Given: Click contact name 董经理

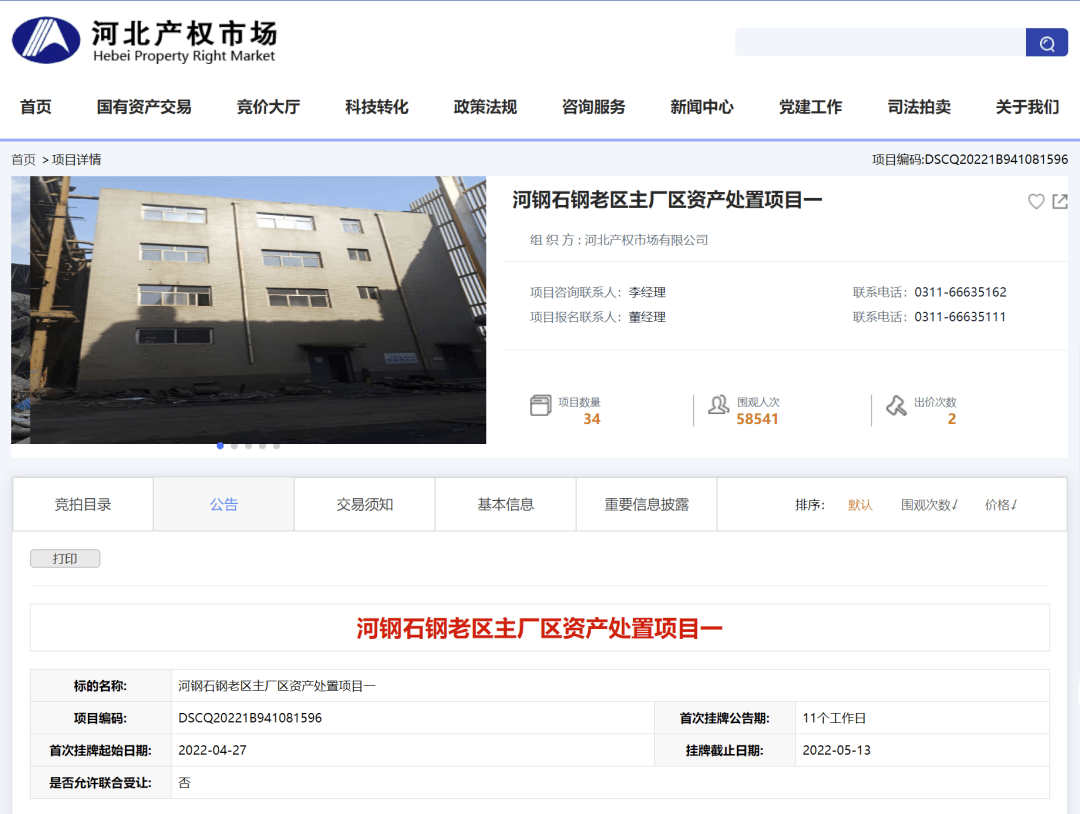Looking at the screenshot, I should tap(647, 317).
